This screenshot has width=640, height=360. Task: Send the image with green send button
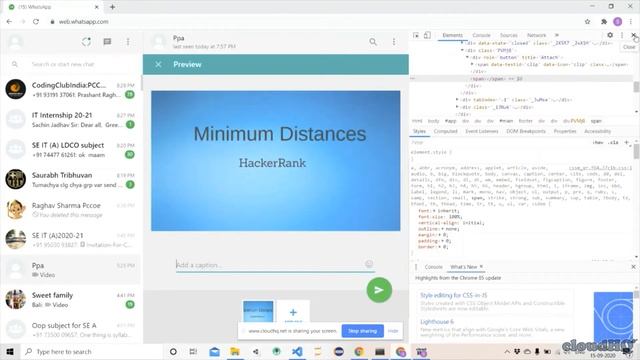pos(379,290)
